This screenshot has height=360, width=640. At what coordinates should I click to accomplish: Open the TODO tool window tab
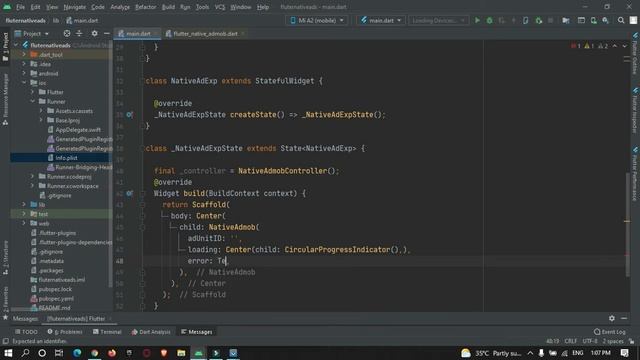pyautogui.click(x=26, y=332)
